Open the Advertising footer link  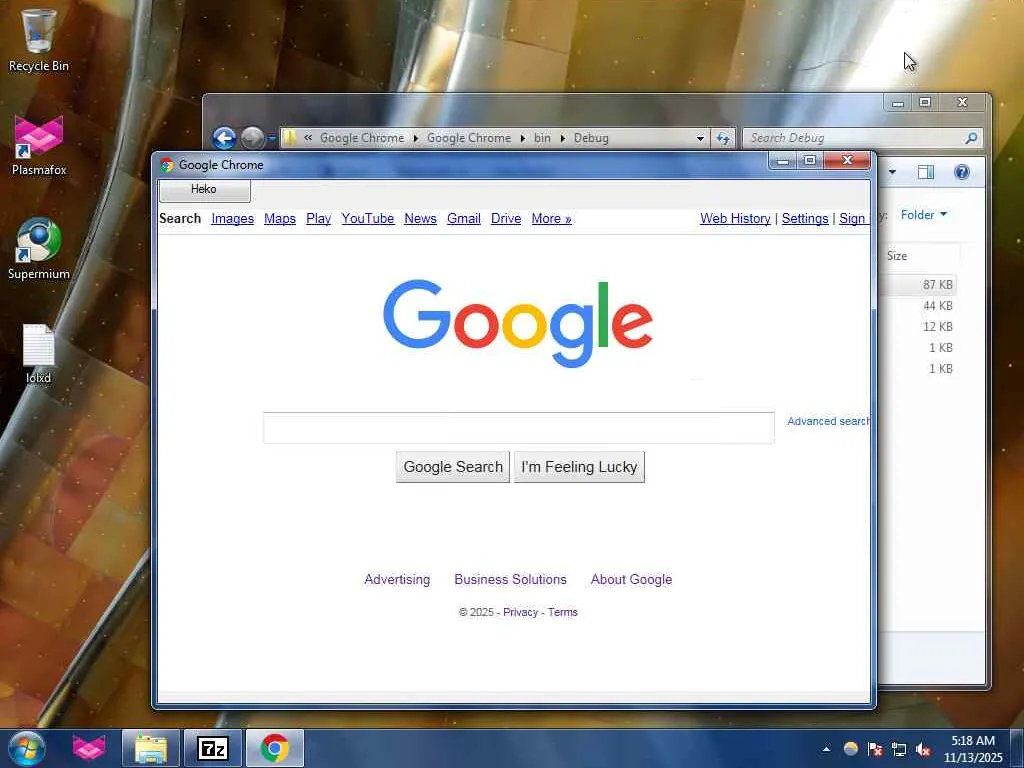(x=397, y=579)
